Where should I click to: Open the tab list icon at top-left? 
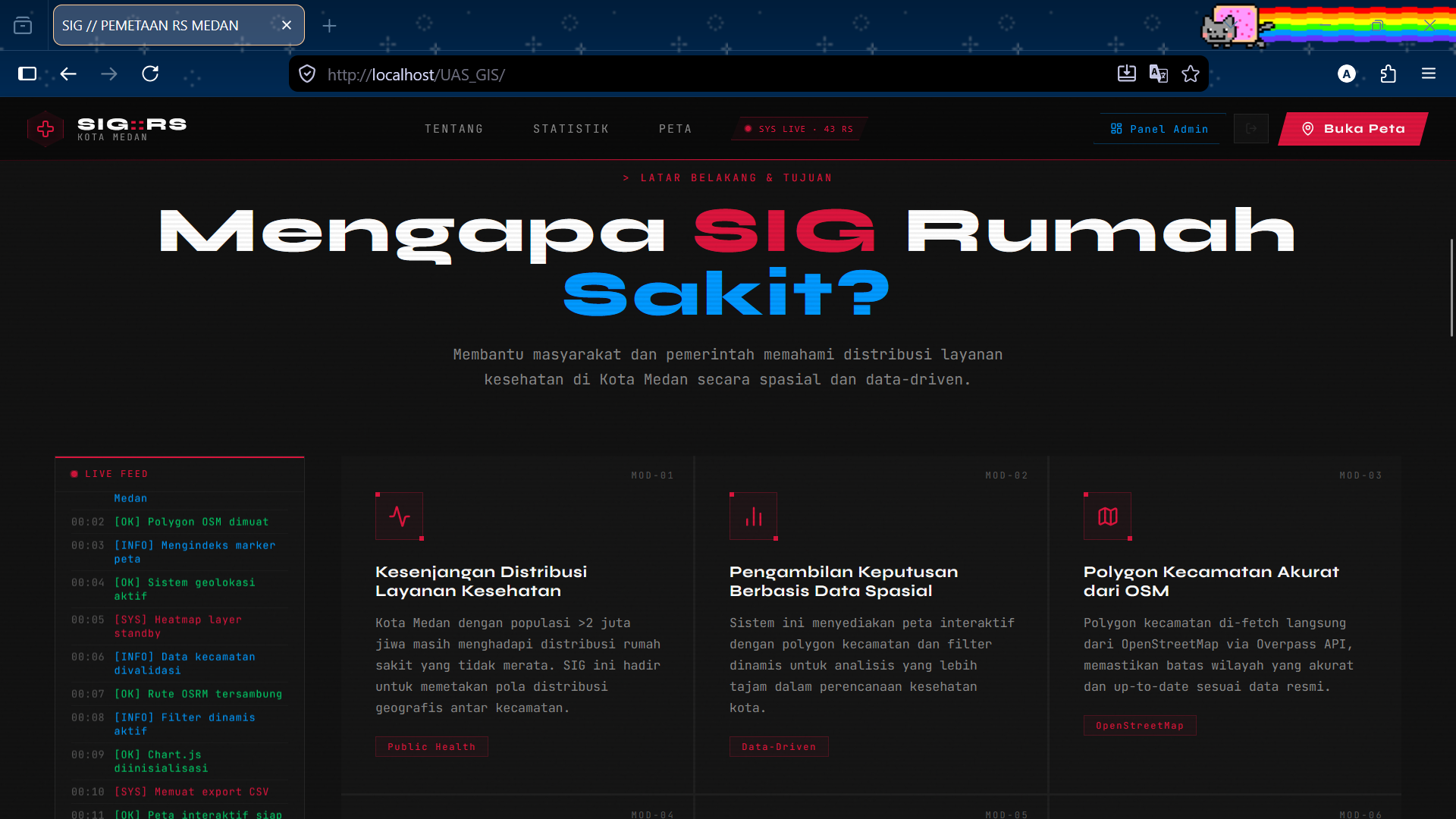tap(23, 26)
